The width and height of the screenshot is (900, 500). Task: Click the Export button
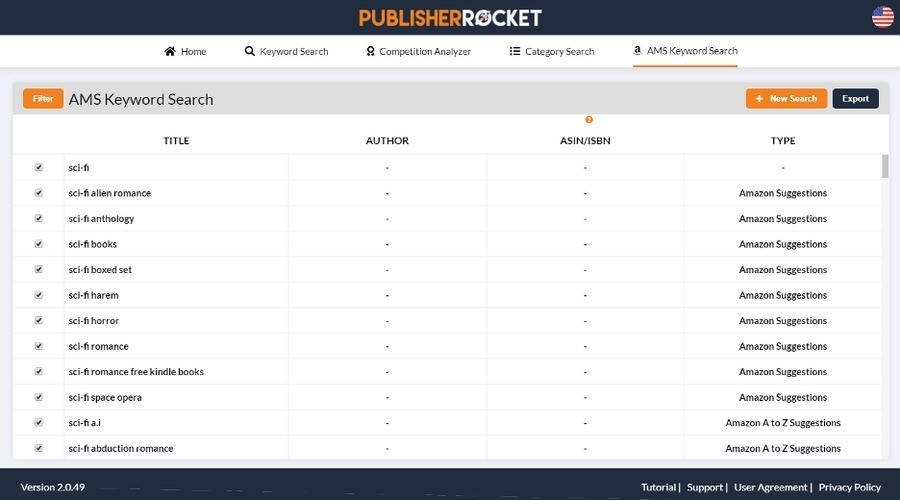pos(855,99)
